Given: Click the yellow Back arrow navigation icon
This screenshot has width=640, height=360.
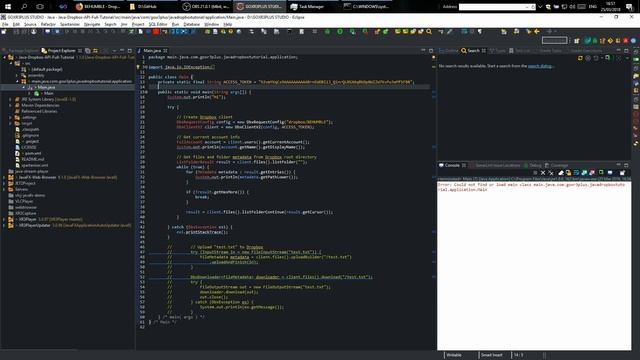Looking at the screenshot, I should 537,32.
